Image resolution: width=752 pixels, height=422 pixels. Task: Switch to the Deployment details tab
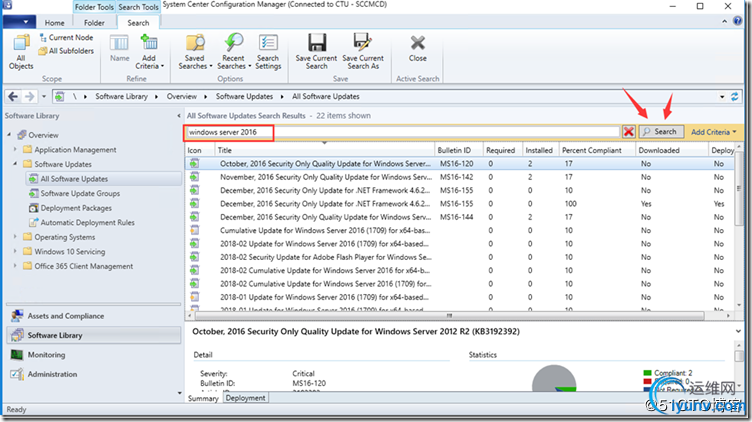(245, 397)
